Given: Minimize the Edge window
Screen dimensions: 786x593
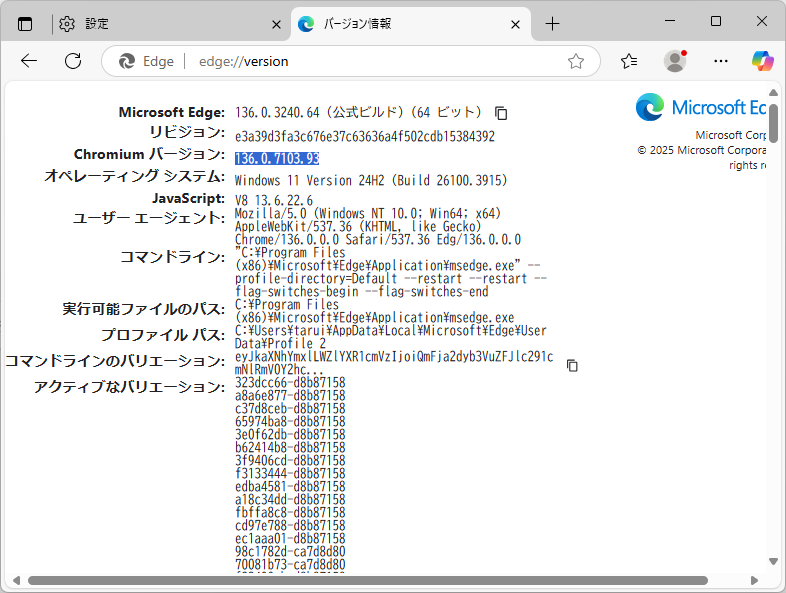Looking at the screenshot, I should [670, 21].
